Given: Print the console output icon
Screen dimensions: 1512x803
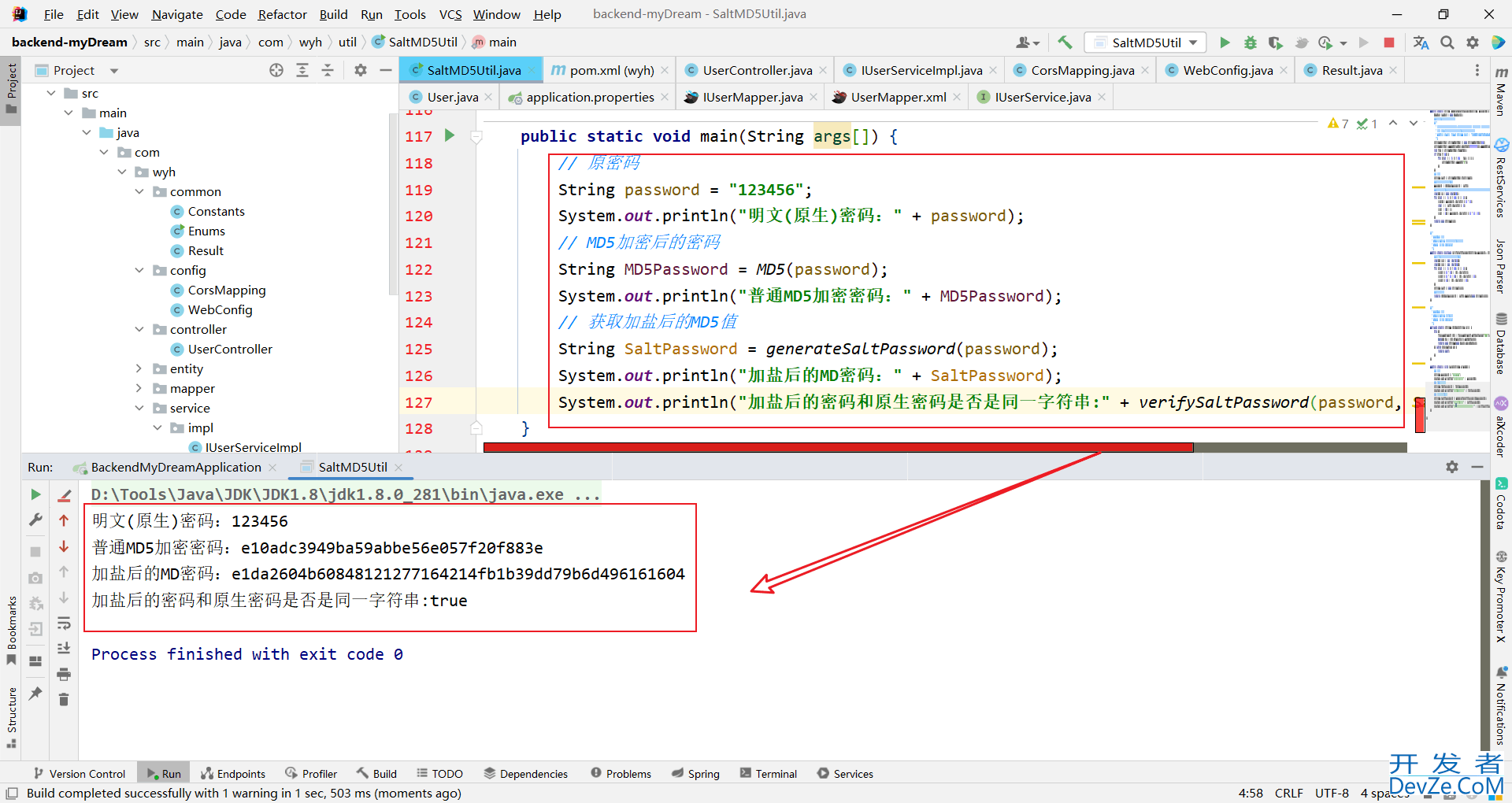Looking at the screenshot, I should click(x=65, y=674).
